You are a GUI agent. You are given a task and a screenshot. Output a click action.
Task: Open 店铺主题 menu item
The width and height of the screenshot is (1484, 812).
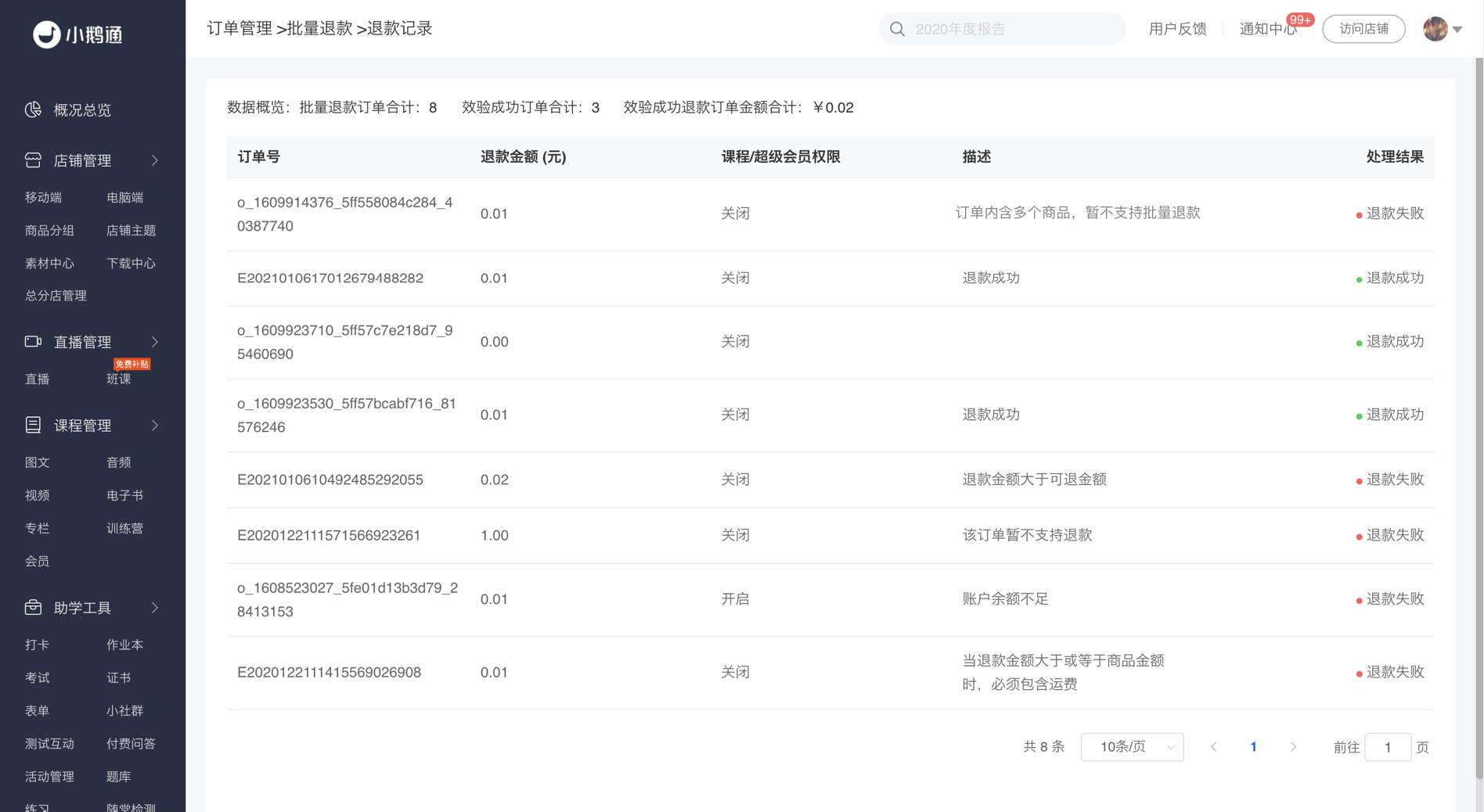tap(131, 230)
